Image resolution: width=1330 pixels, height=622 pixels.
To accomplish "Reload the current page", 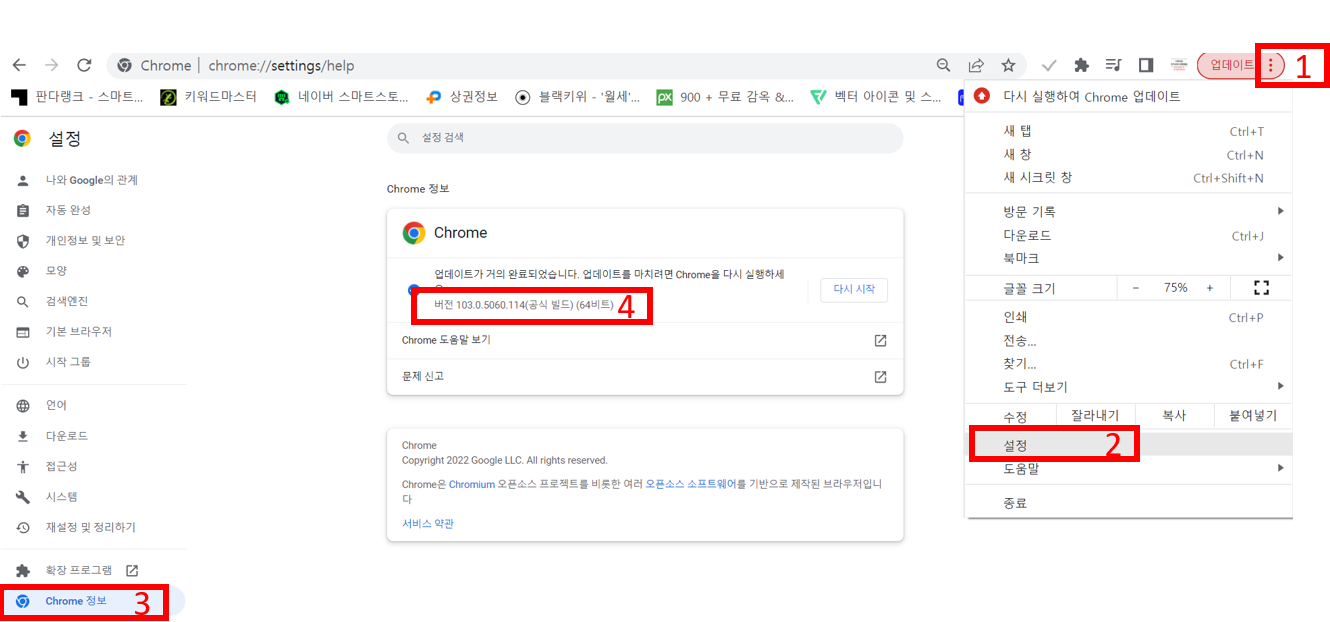I will 85,65.
